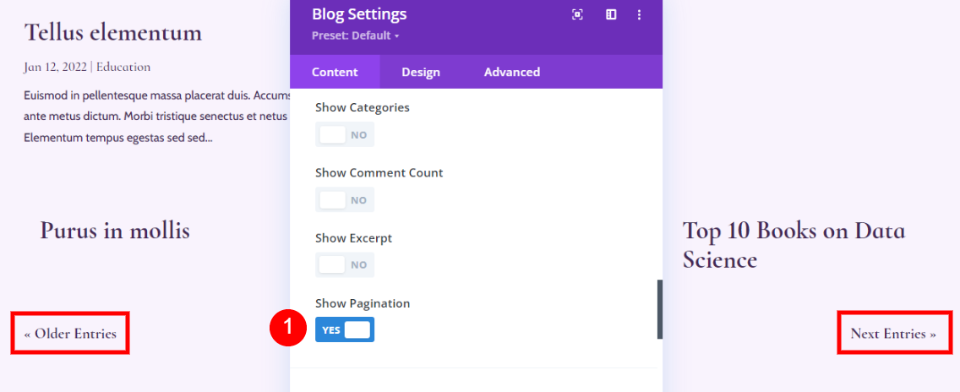This screenshot has width=960, height=392.
Task: Open the Tellus elementum post title
Action: point(113,32)
